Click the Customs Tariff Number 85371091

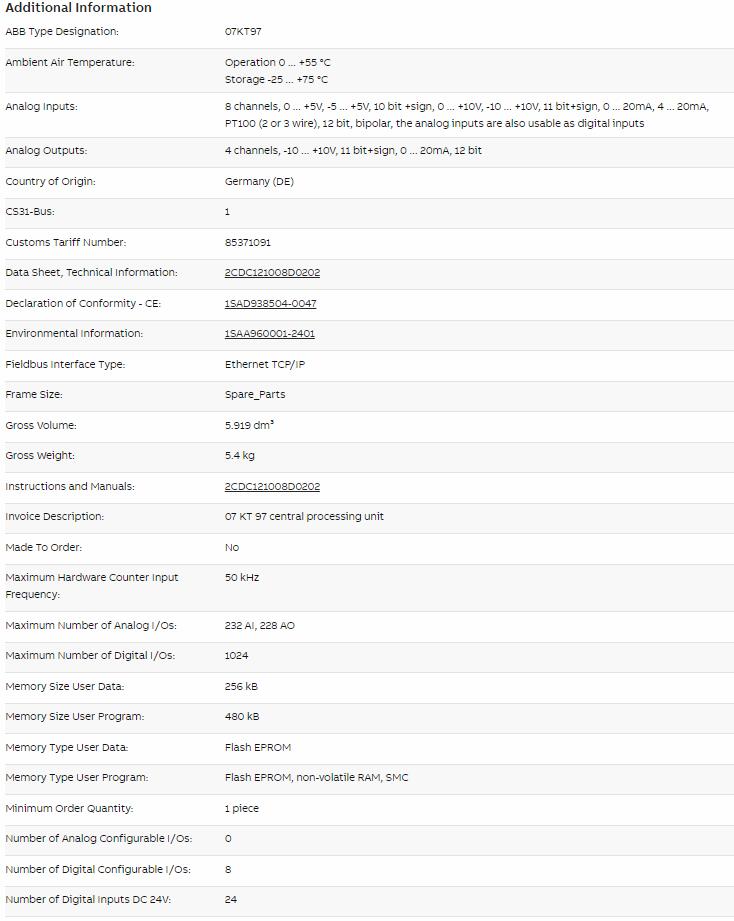click(x=247, y=242)
